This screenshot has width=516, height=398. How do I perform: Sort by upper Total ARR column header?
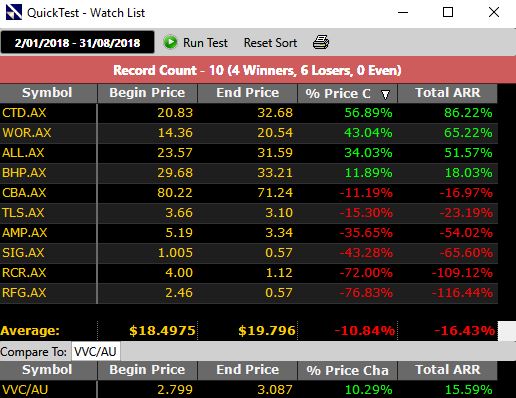click(447, 93)
